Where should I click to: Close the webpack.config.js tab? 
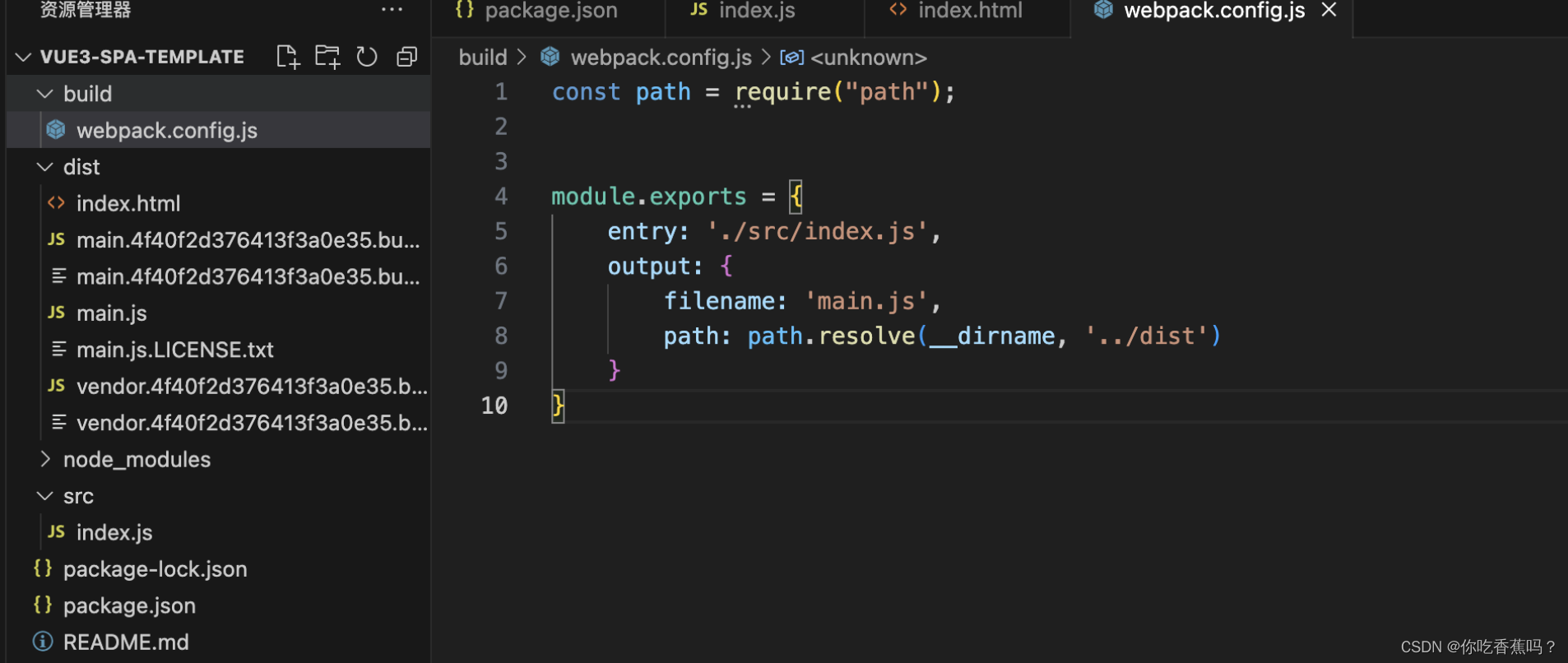[x=1329, y=10]
